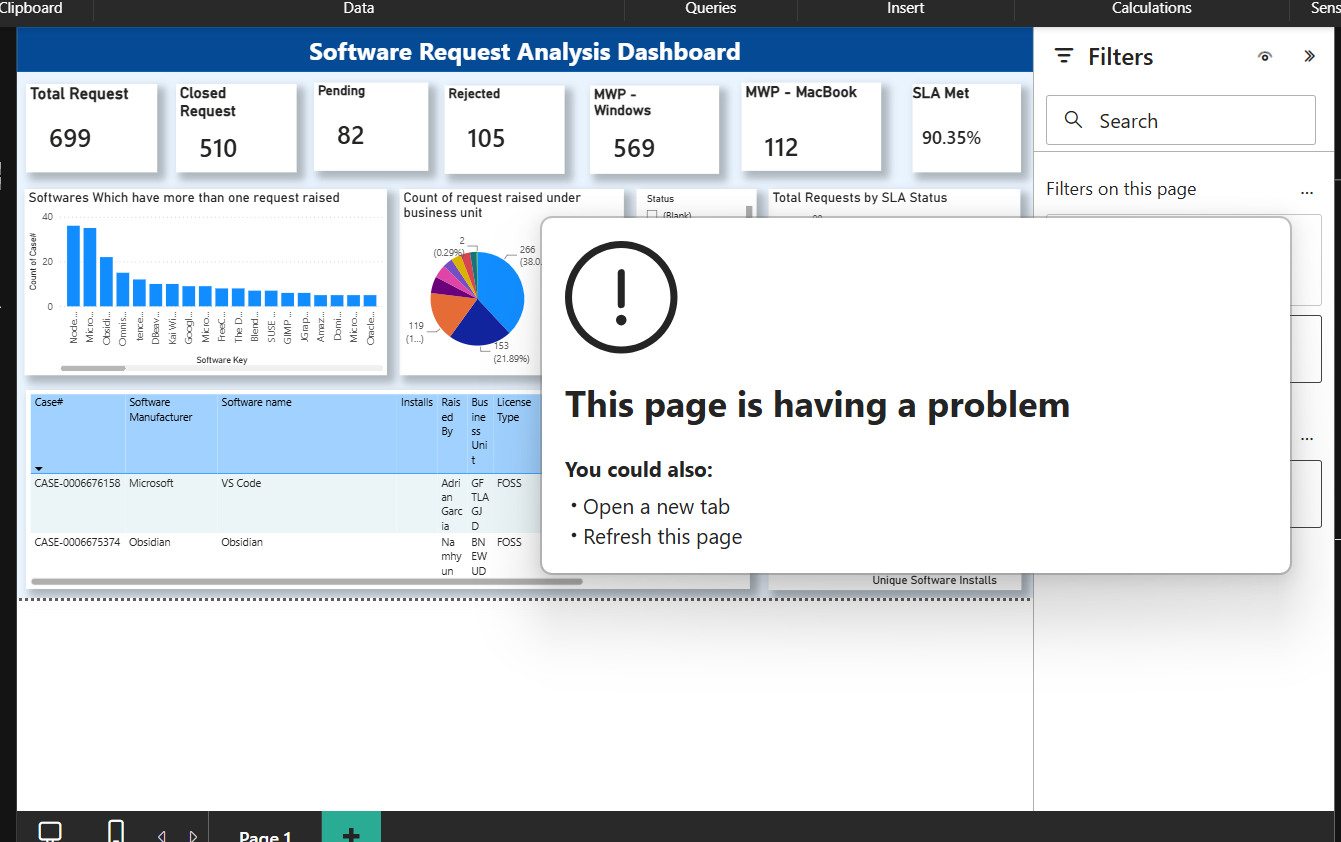The image size is (1341, 842).
Task: Click the 'Filters on this page' heading
Action: point(1121,189)
